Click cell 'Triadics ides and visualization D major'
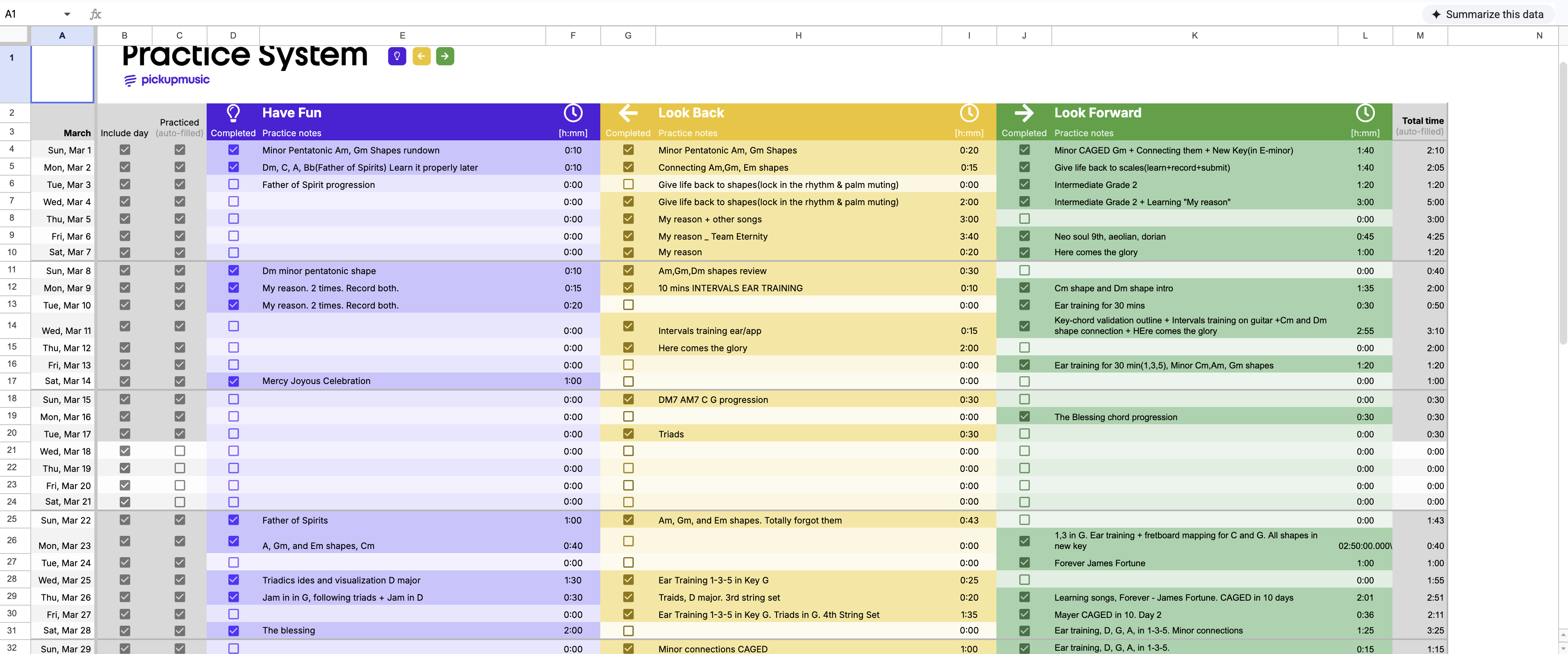The width and height of the screenshot is (1568, 654). tap(402, 580)
